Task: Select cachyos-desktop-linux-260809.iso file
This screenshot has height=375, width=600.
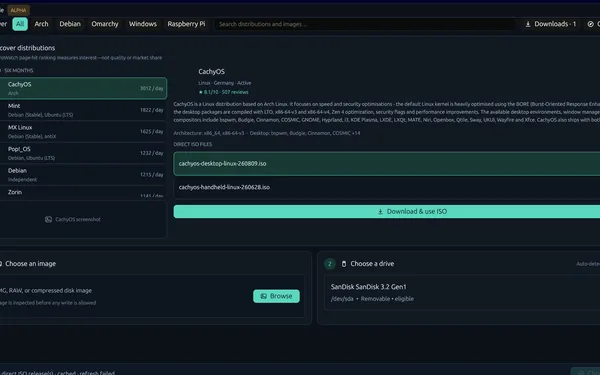Action: click(386, 164)
